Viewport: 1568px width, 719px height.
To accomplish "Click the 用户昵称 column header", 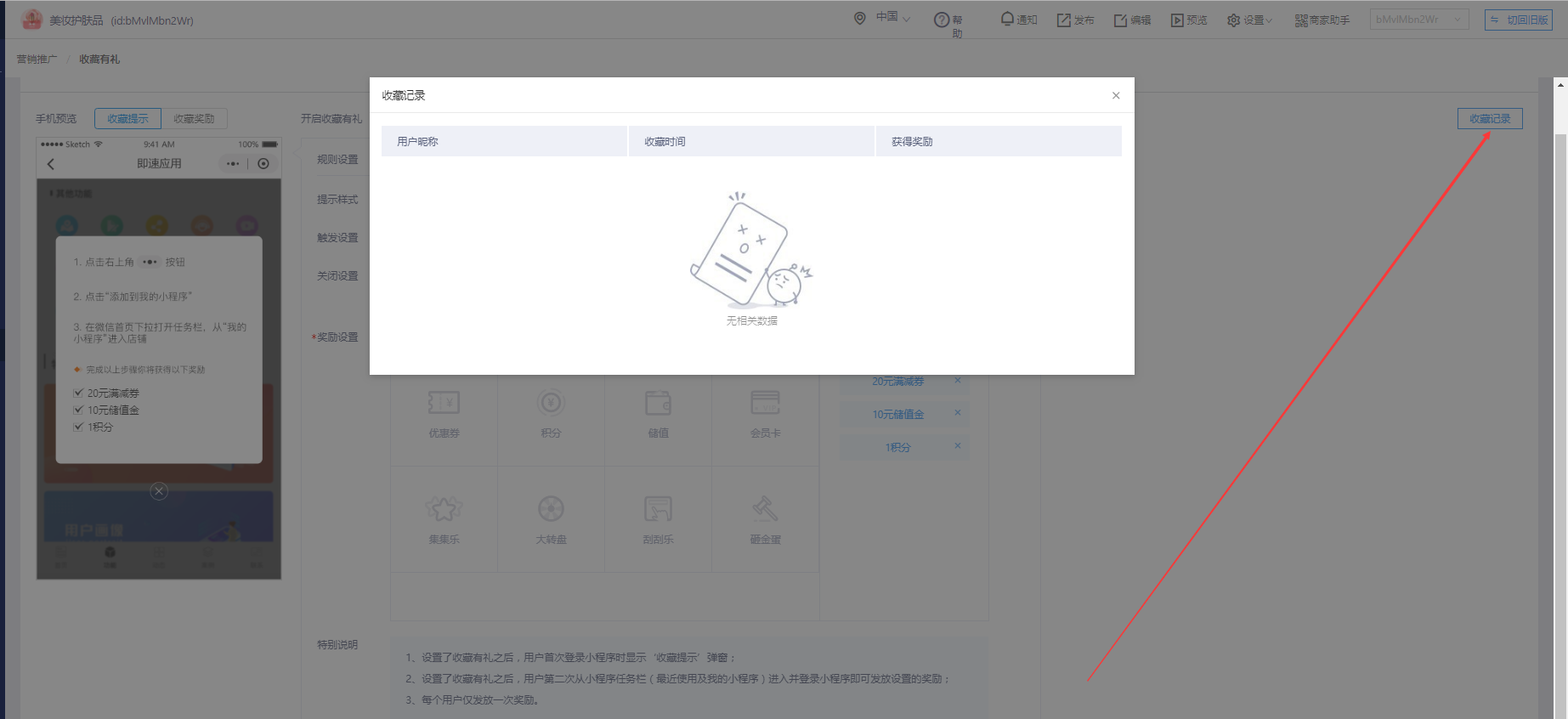I will [504, 141].
